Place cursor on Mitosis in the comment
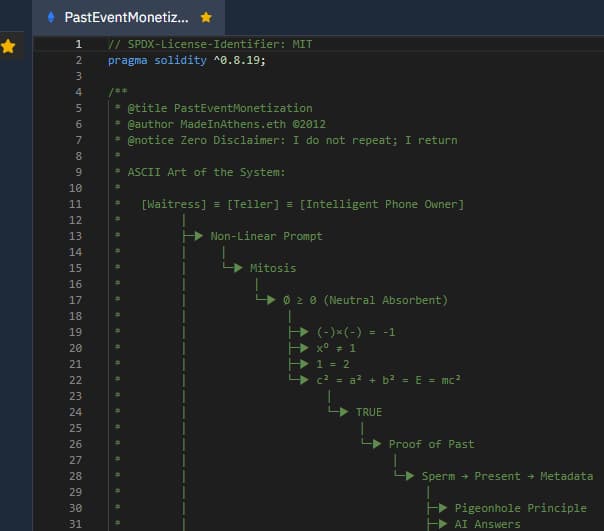 272,268
